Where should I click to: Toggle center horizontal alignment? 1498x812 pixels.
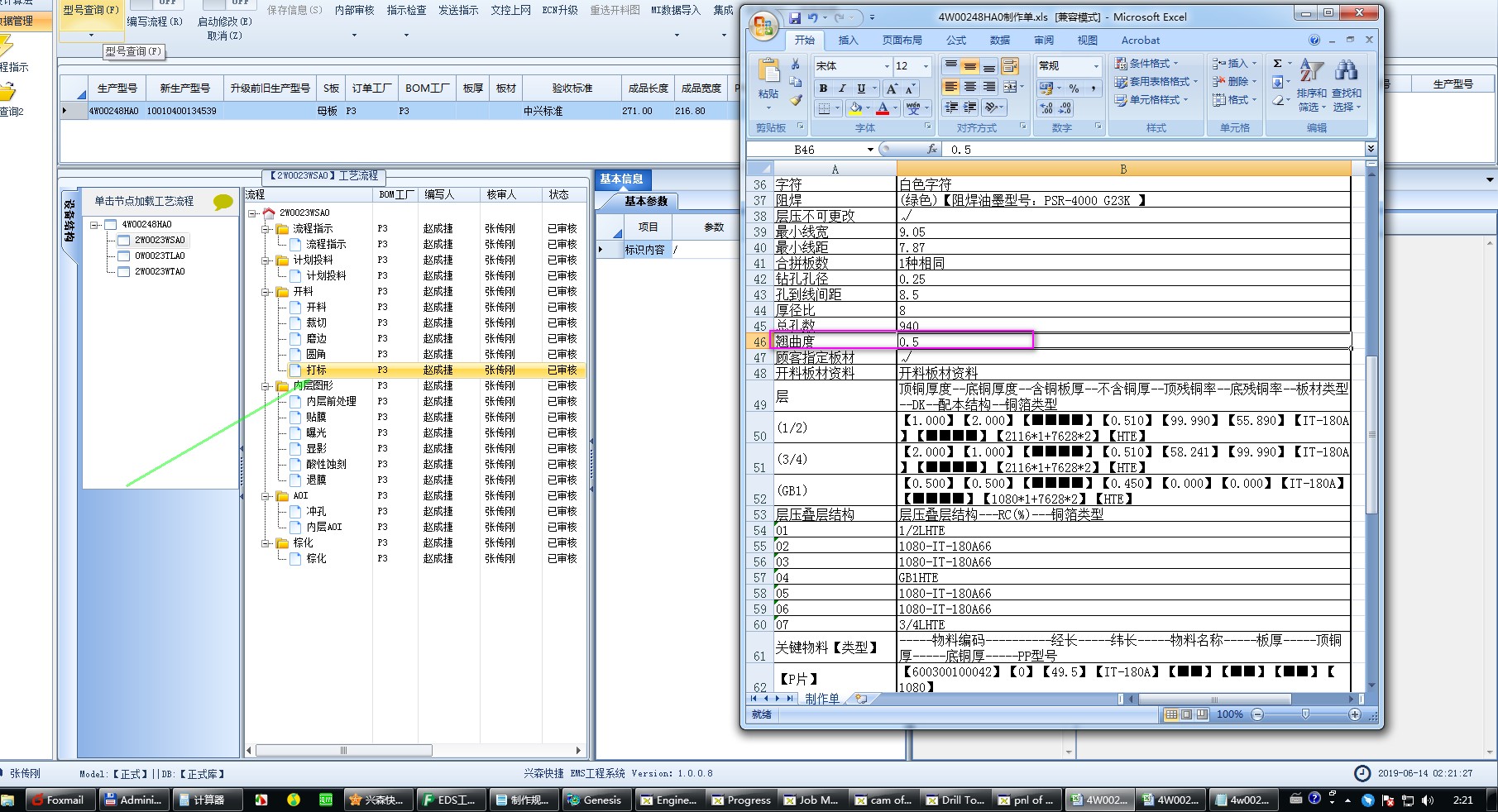pos(969,87)
